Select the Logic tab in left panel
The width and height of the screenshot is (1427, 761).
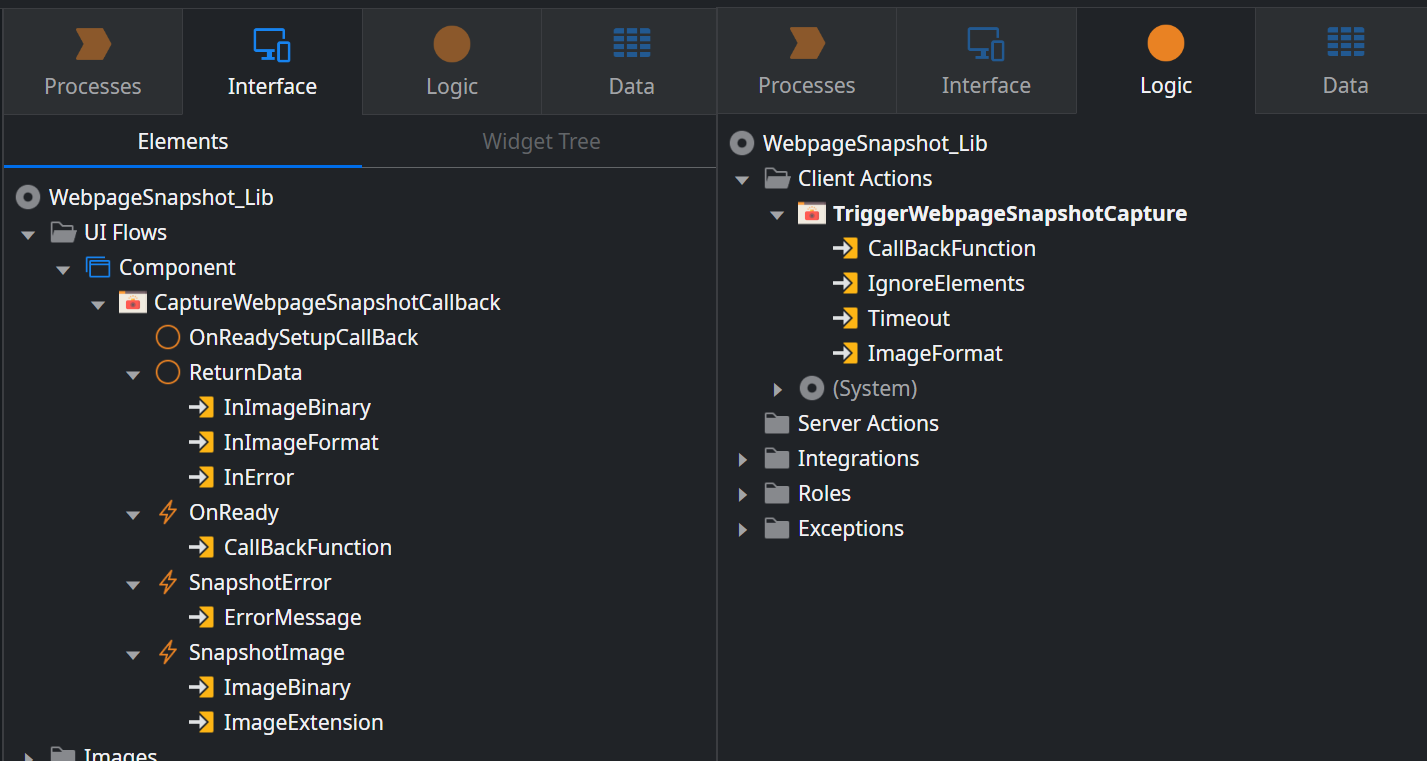(x=452, y=62)
